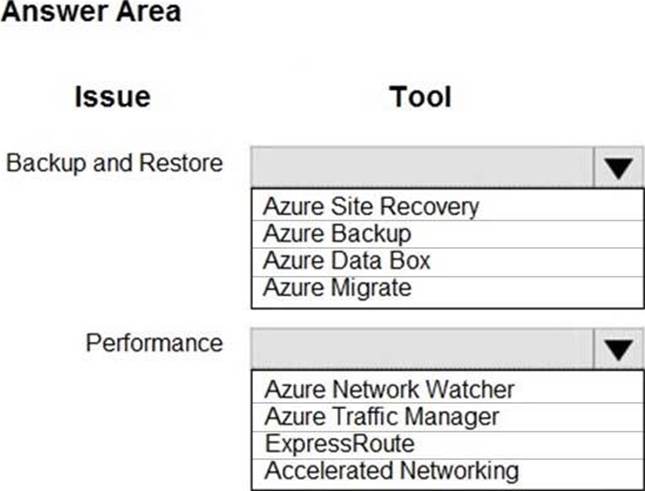645x491 pixels.
Task: Select Azure Network Watcher option
Action: 389,388
